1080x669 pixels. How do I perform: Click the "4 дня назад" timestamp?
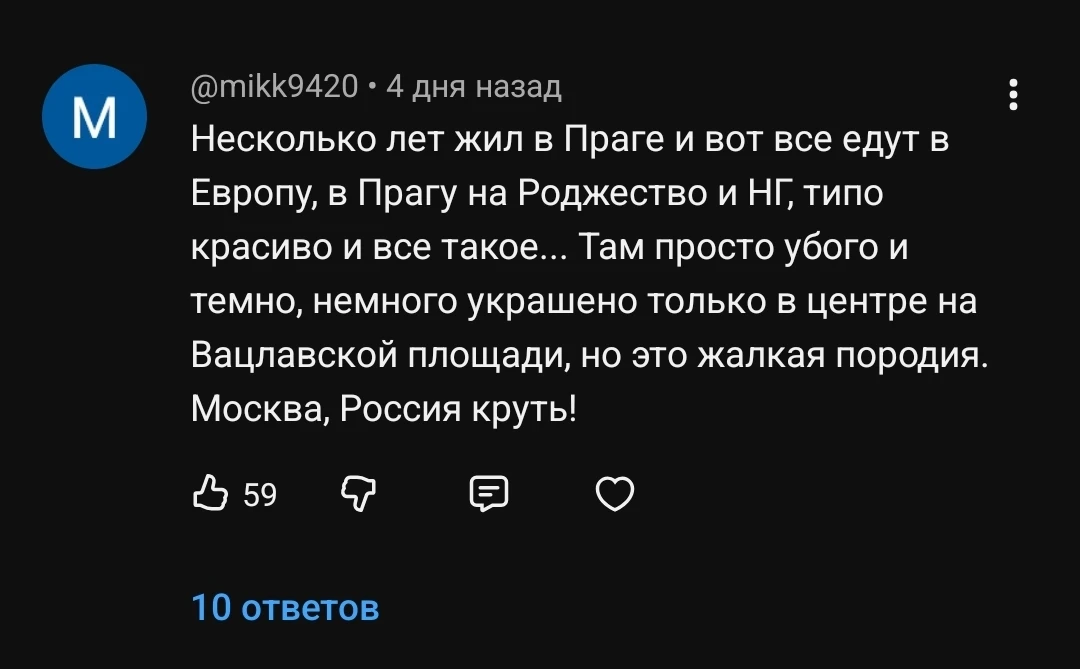click(473, 89)
